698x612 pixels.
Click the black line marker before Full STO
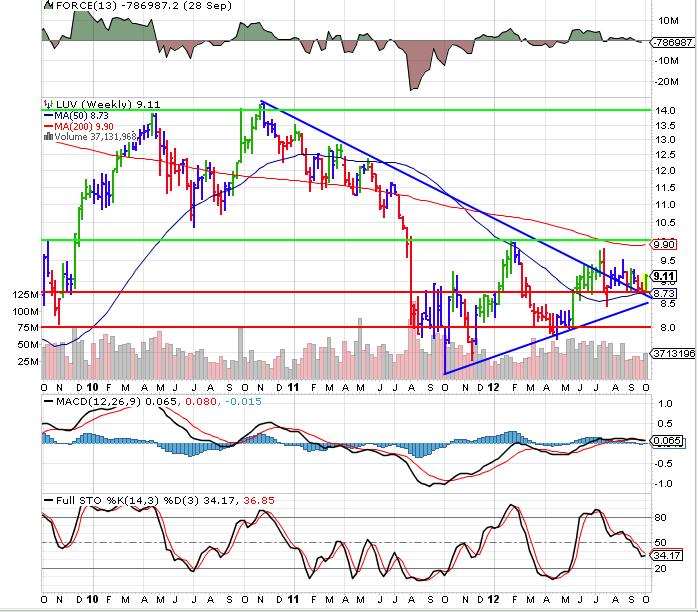click(48, 500)
